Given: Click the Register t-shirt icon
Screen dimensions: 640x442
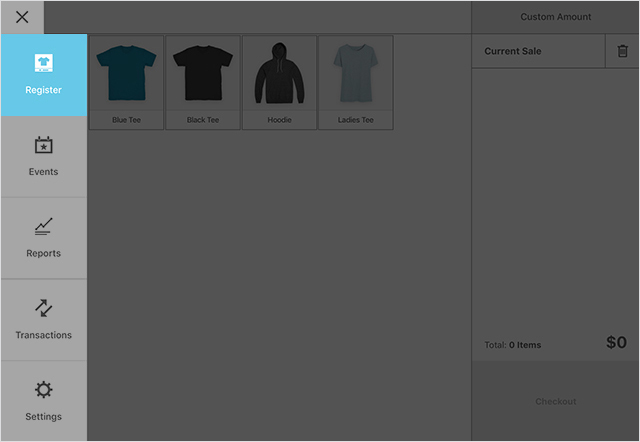Looking at the screenshot, I should [x=43, y=64].
